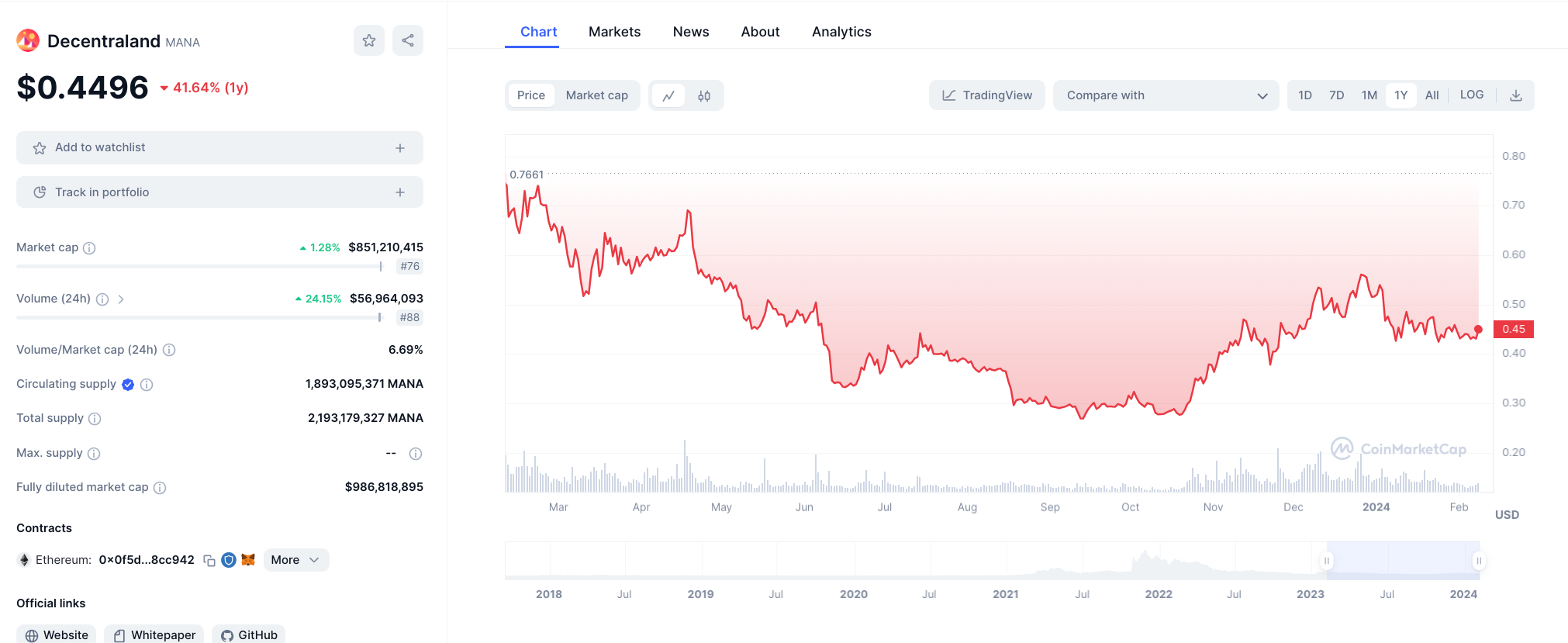Open Market cap info tooltip icon
Image resolution: width=1568 pixels, height=643 pixels.
point(89,248)
